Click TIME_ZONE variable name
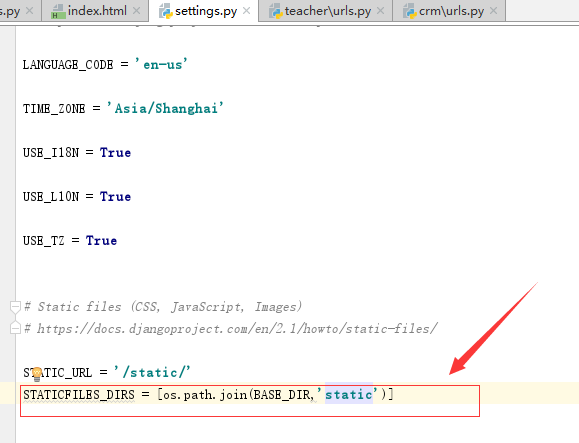579x443 pixels. tap(54, 109)
